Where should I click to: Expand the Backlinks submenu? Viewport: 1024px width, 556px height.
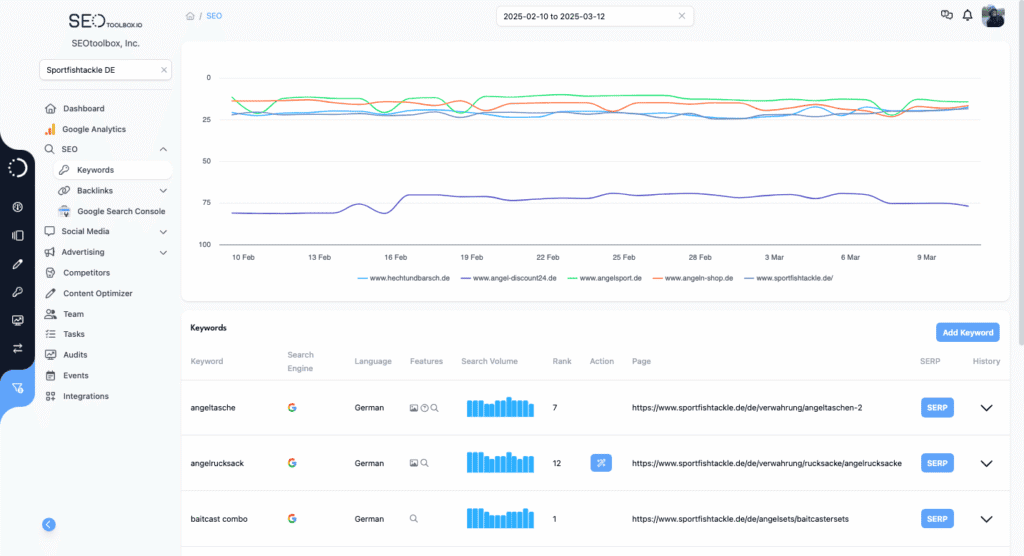pos(163,190)
